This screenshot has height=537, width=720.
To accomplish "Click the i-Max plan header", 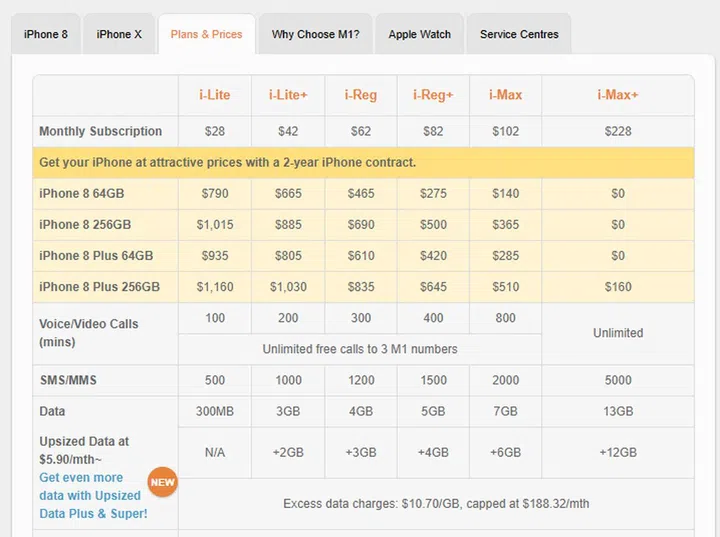I will pyautogui.click(x=505, y=95).
